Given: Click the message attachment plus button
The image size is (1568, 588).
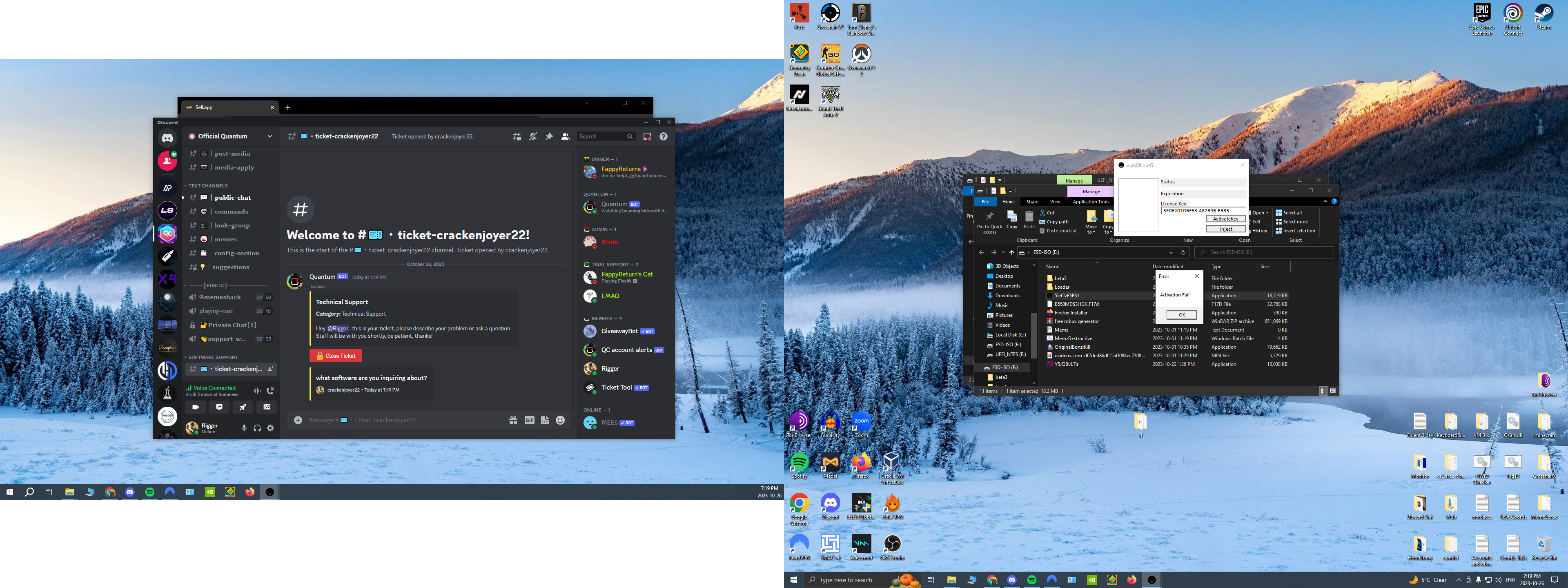Looking at the screenshot, I should pyautogui.click(x=298, y=420).
